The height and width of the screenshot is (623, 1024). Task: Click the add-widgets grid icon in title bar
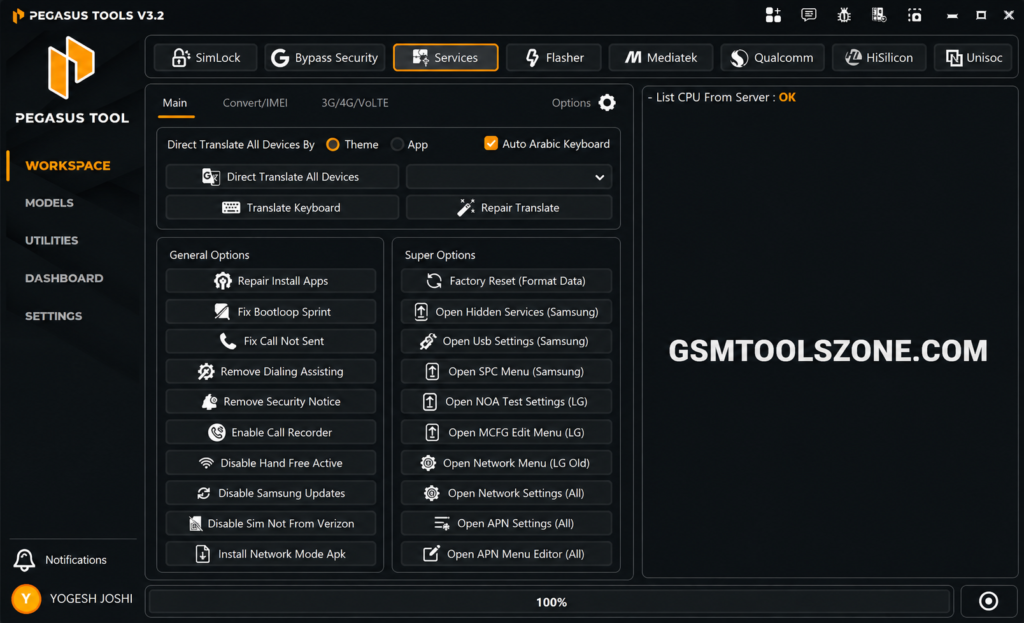pyautogui.click(x=773, y=15)
